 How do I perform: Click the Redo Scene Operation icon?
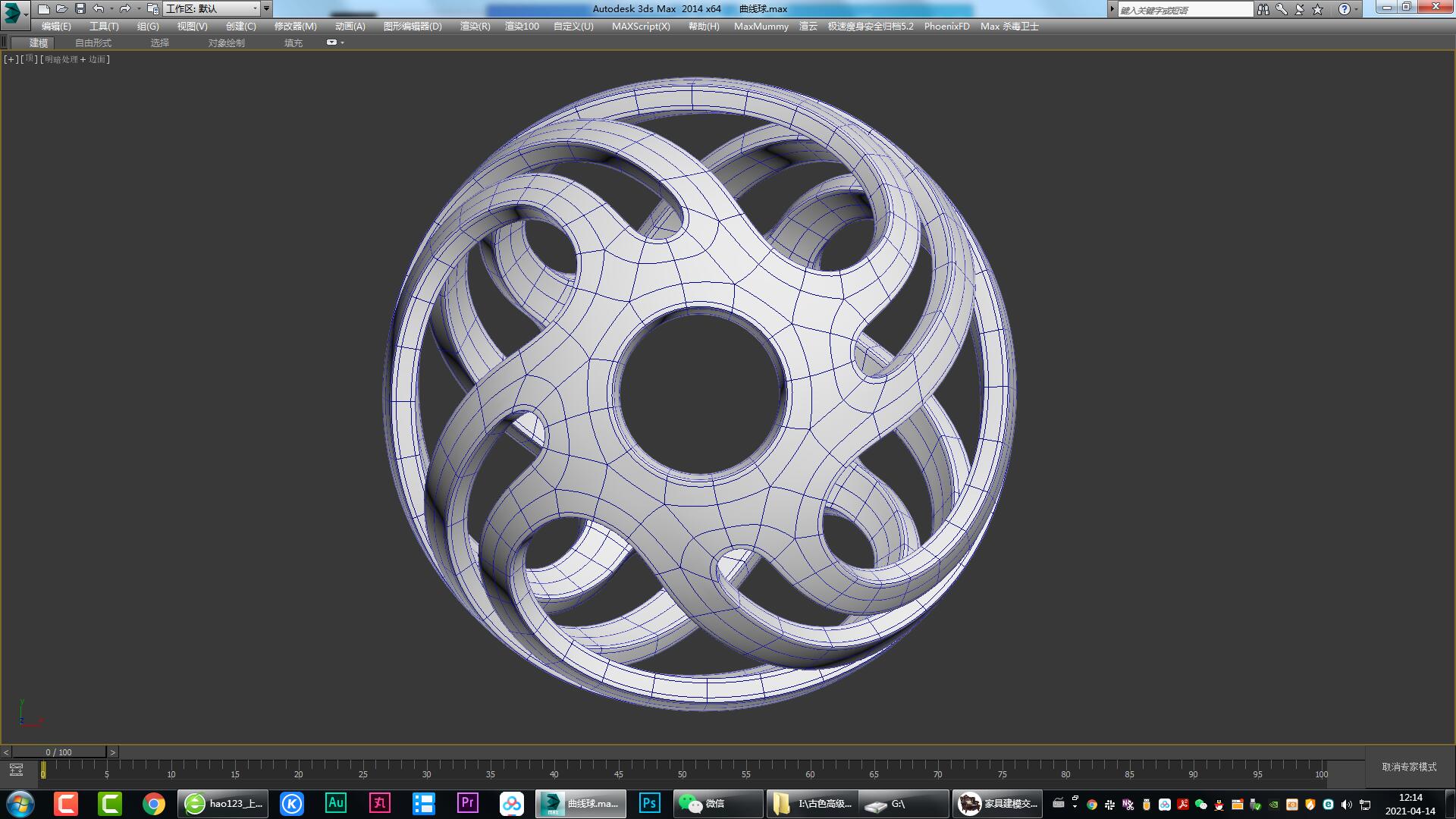coord(126,8)
